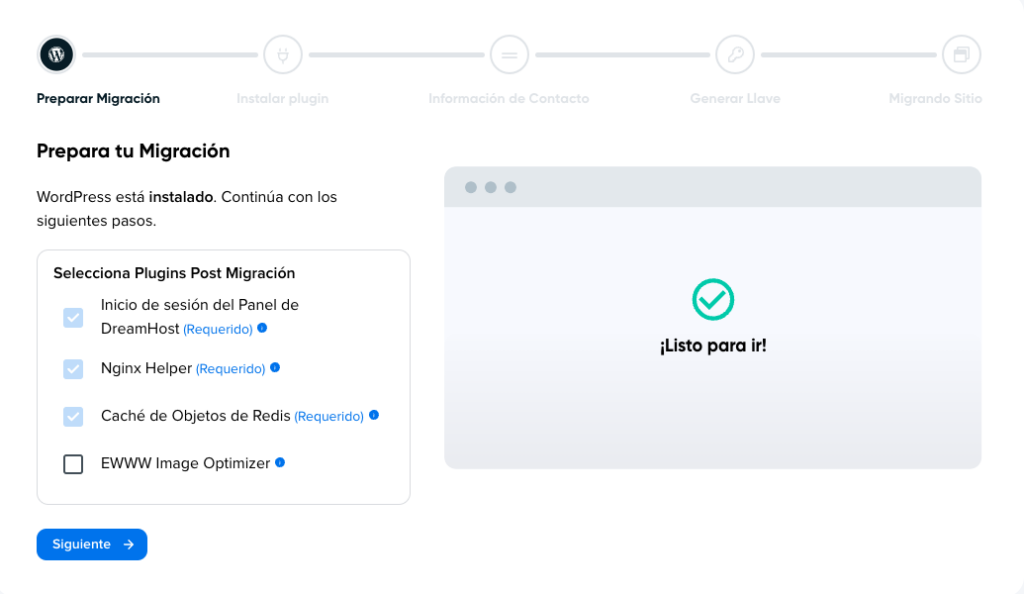Click the Prepara tu Migración heading
The height and width of the screenshot is (594, 1024).
coord(133,151)
